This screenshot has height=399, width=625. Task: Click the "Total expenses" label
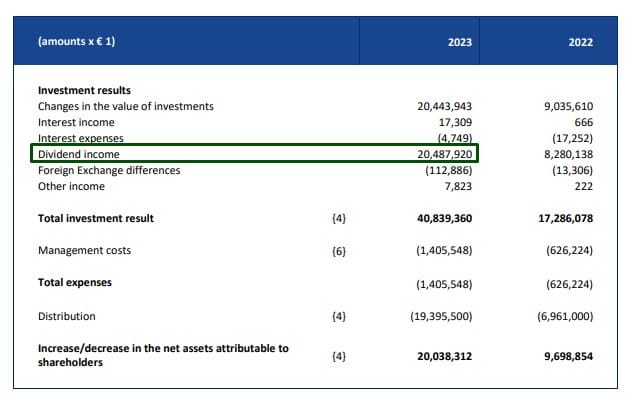[75, 283]
